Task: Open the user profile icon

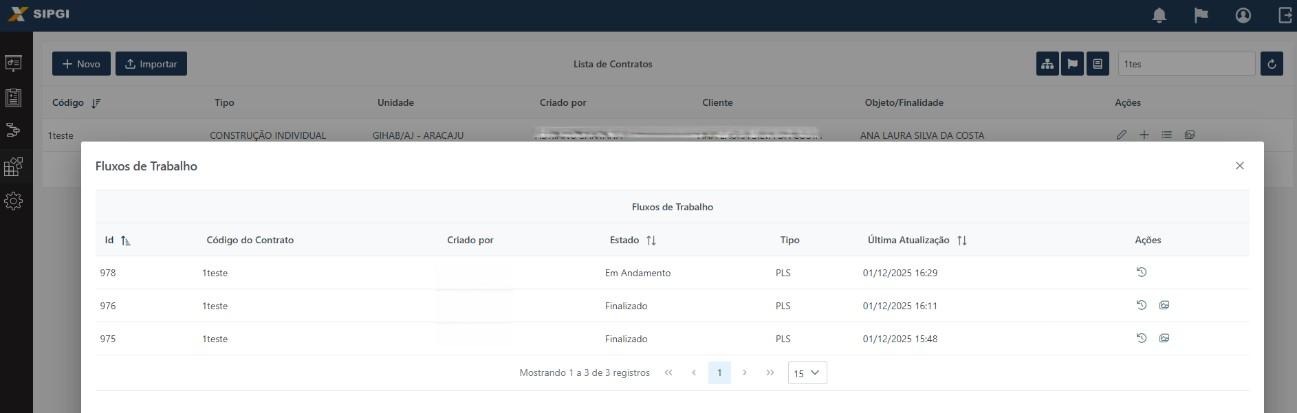Action: click(x=1243, y=15)
